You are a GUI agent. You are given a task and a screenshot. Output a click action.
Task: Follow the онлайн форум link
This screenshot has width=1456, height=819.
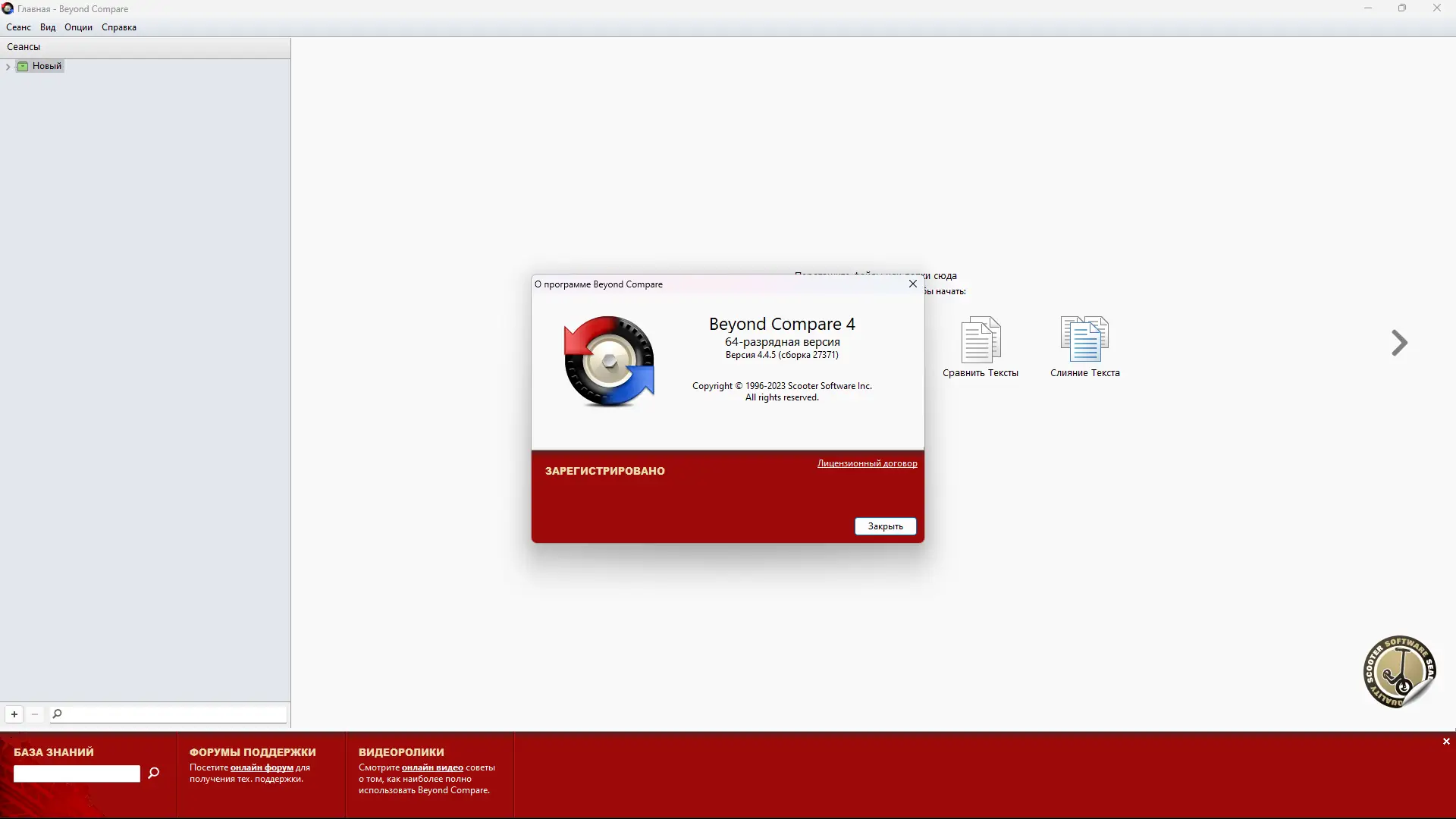pos(262,767)
